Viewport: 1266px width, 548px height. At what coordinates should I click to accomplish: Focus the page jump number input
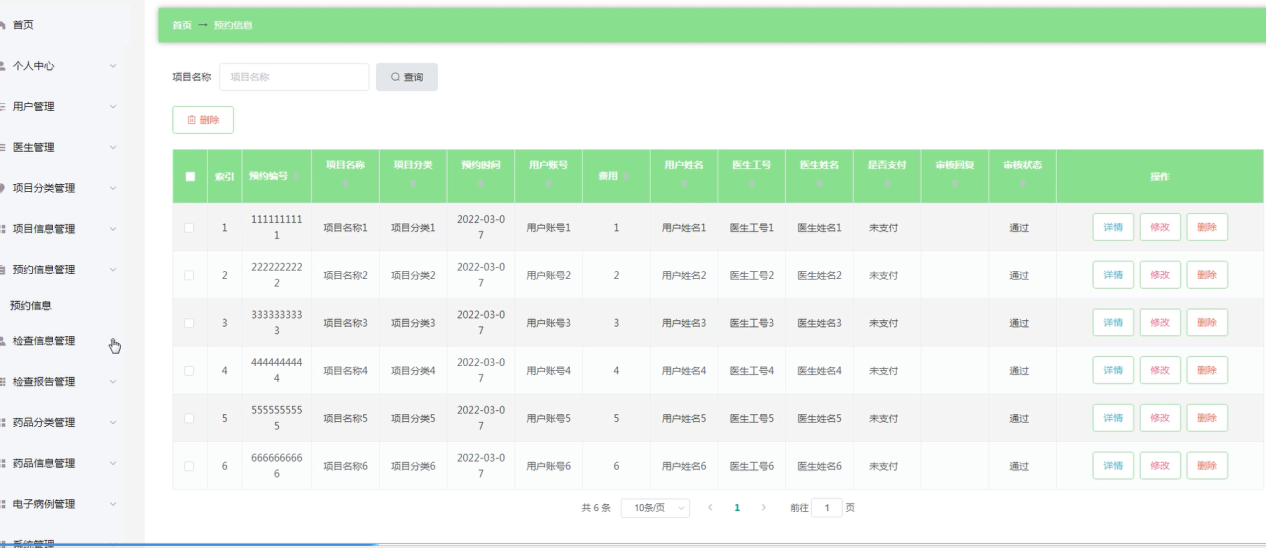(827, 508)
